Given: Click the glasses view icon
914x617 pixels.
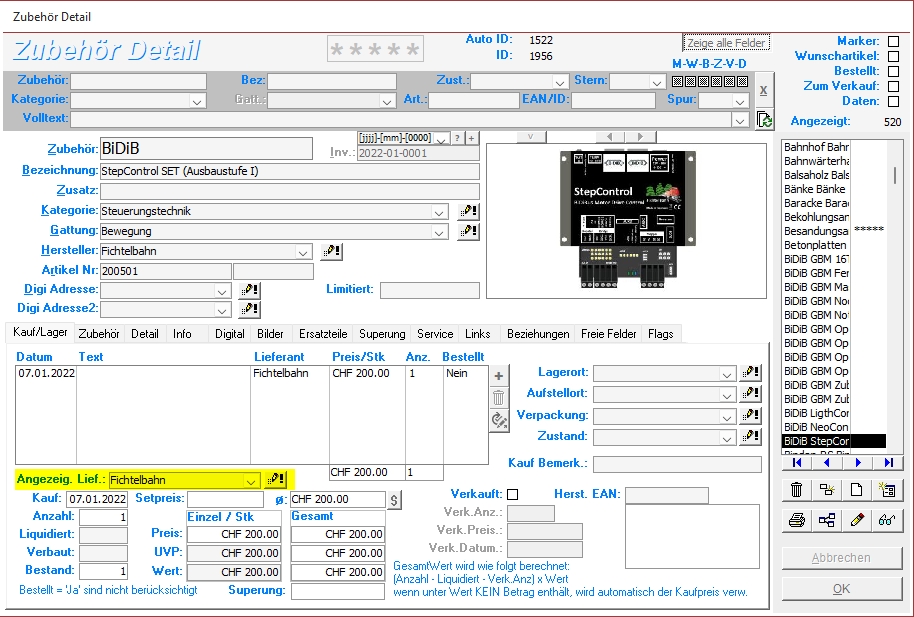Looking at the screenshot, I should click(x=887, y=520).
